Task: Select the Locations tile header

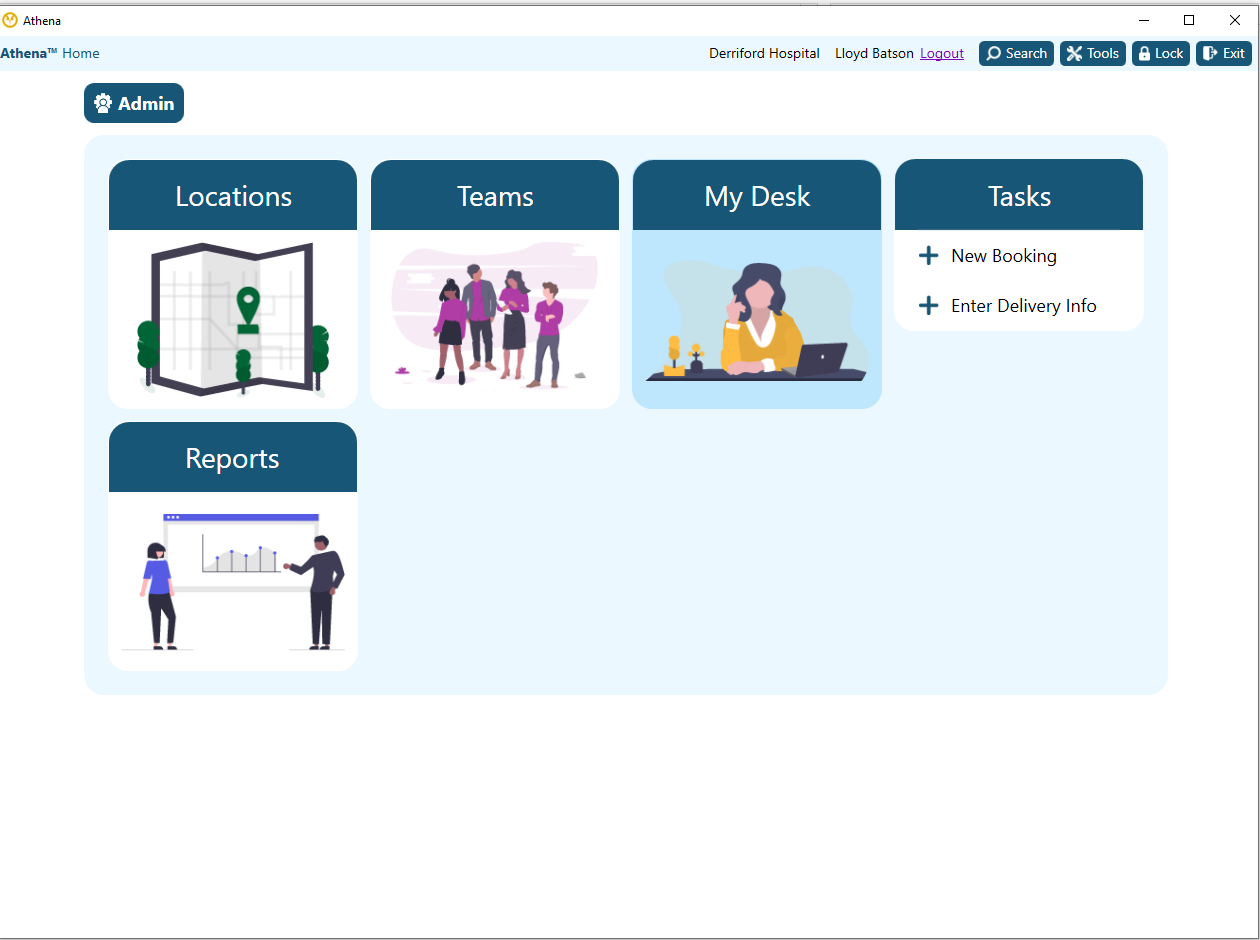Action: (x=233, y=196)
